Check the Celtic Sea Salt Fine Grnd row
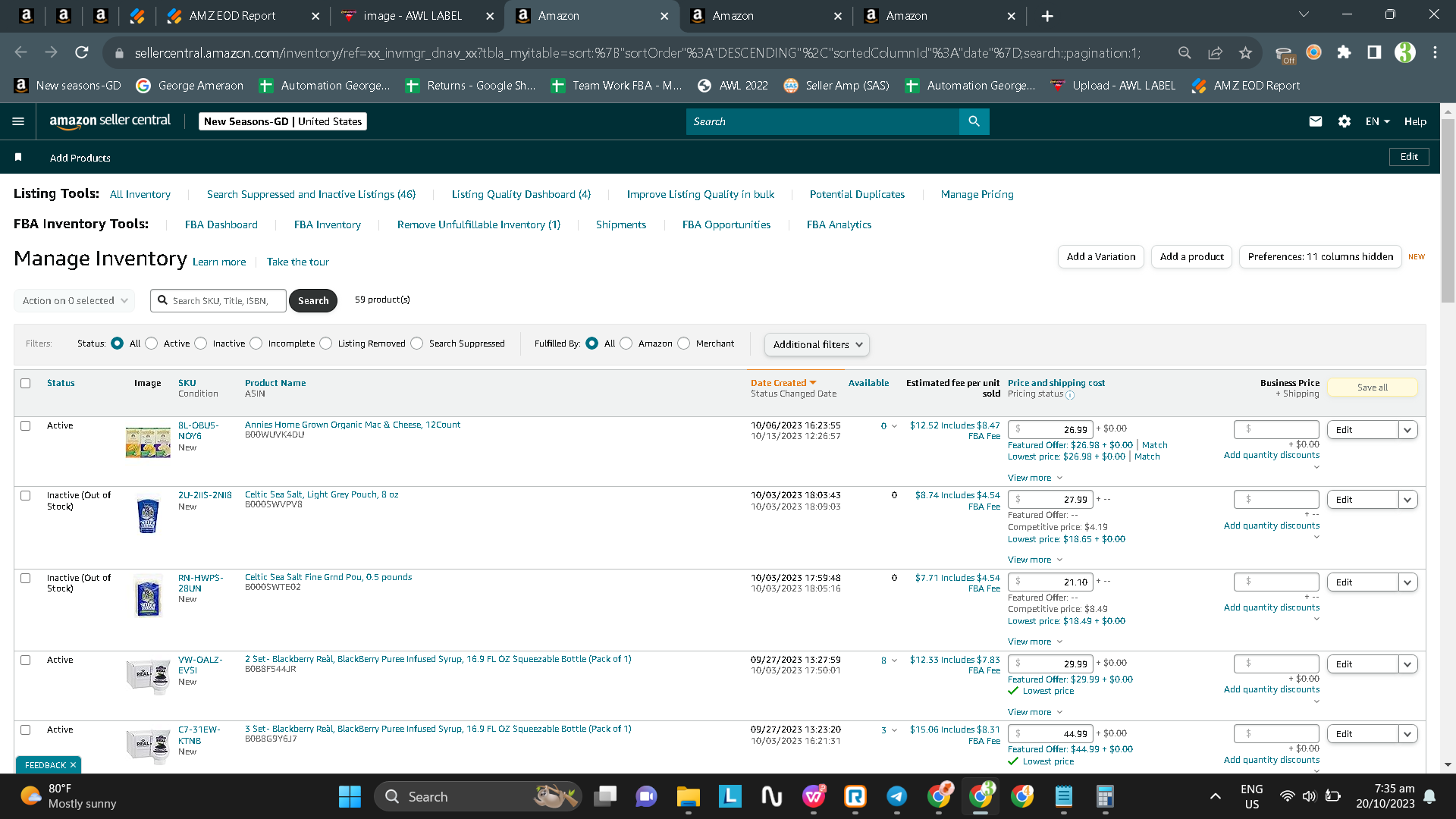Viewport: 1456px width, 819px height. [x=26, y=578]
